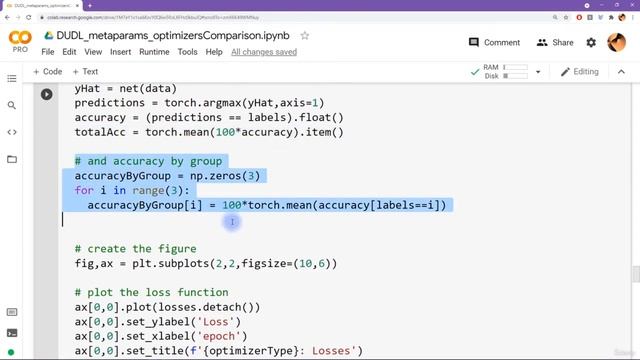Bookmark this page with the star
This screenshot has width=640, height=360.
(566, 18)
